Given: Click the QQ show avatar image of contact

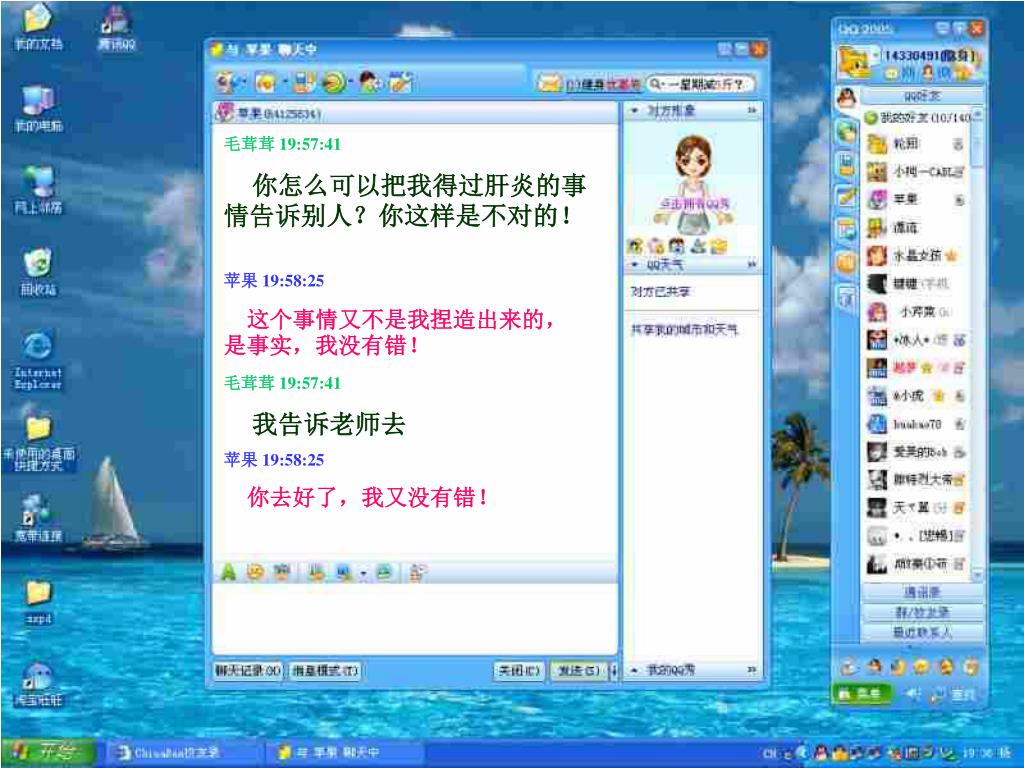Looking at the screenshot, I should click(x=694, y=186).
